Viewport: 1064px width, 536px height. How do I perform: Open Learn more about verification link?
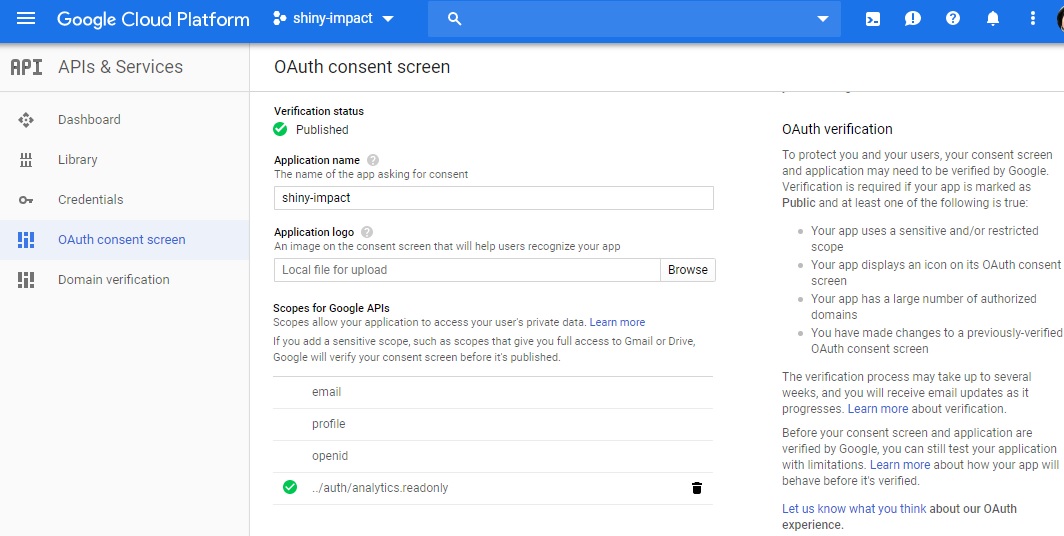[x=877, y=408]
